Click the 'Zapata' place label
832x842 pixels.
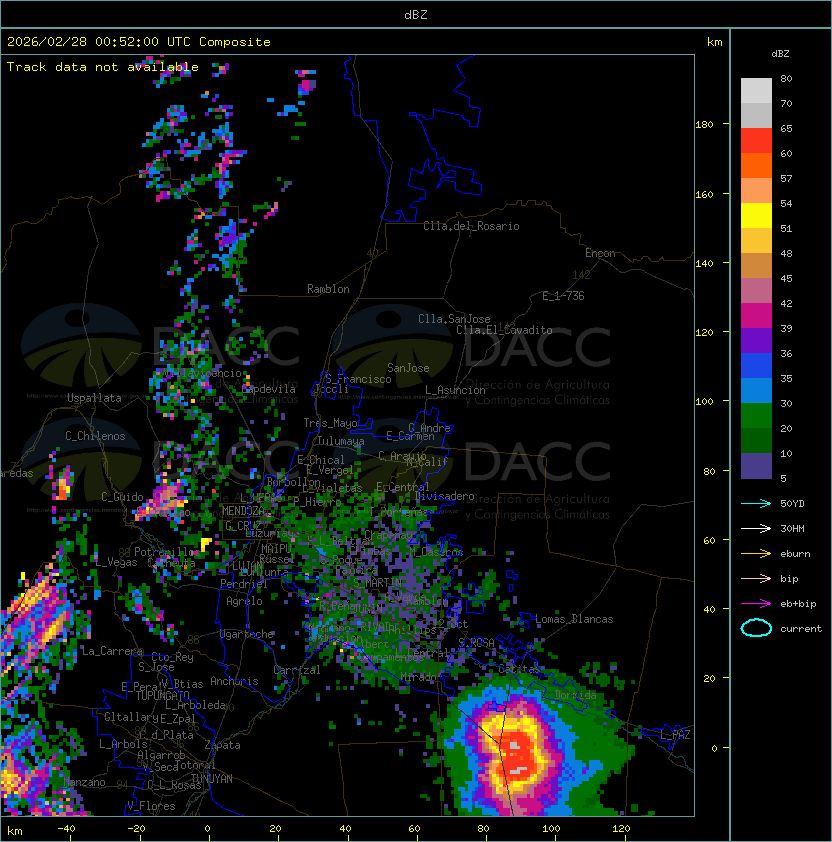[222, 745]
